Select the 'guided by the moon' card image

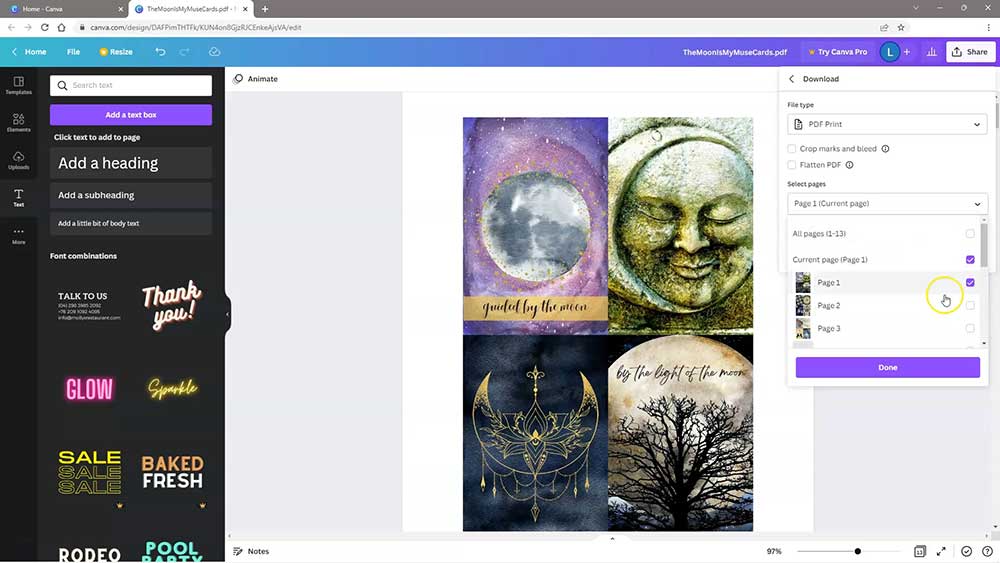pyautogui.click(x=535, y=226)
